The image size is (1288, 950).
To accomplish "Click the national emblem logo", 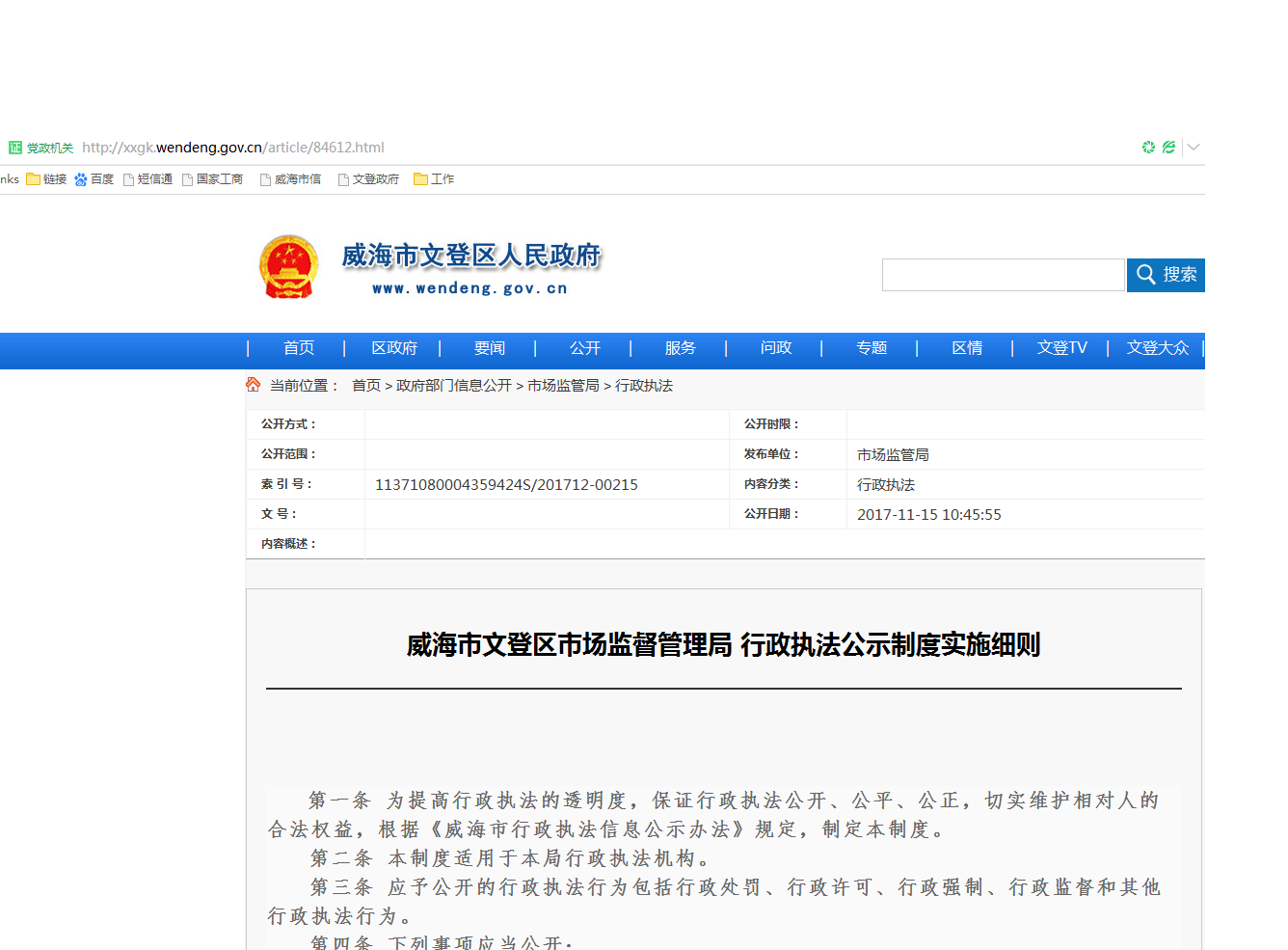I will 288,267.
